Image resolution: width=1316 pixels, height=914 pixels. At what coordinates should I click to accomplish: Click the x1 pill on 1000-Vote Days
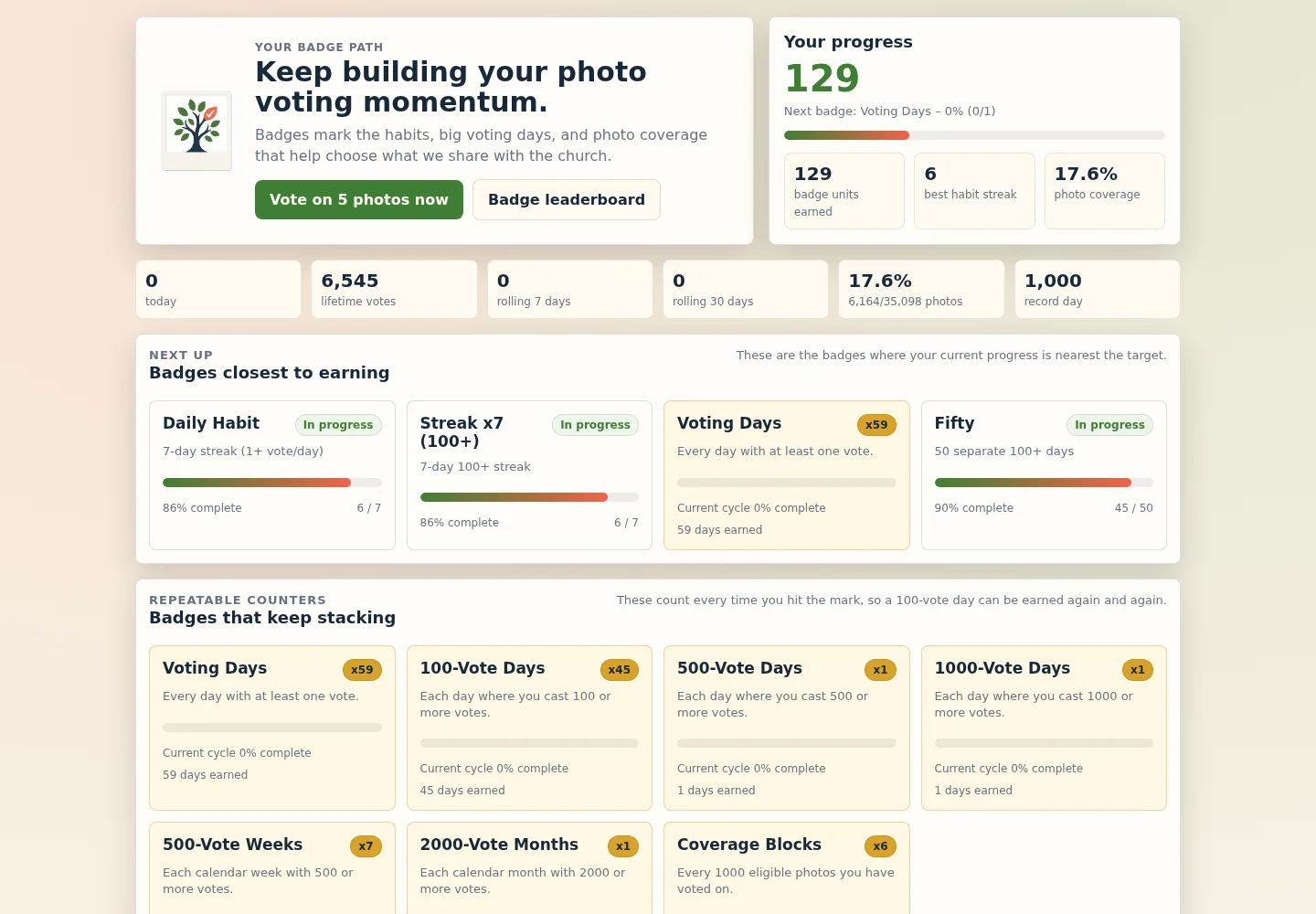tap(1137, 670)
